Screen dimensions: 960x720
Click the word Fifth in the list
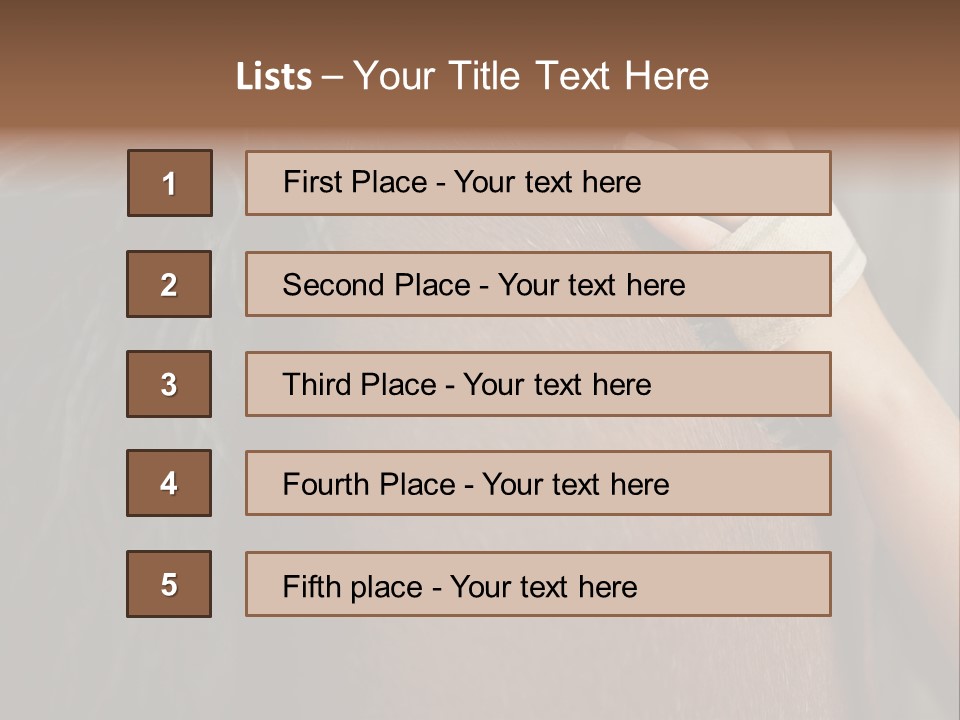(312, 586)
